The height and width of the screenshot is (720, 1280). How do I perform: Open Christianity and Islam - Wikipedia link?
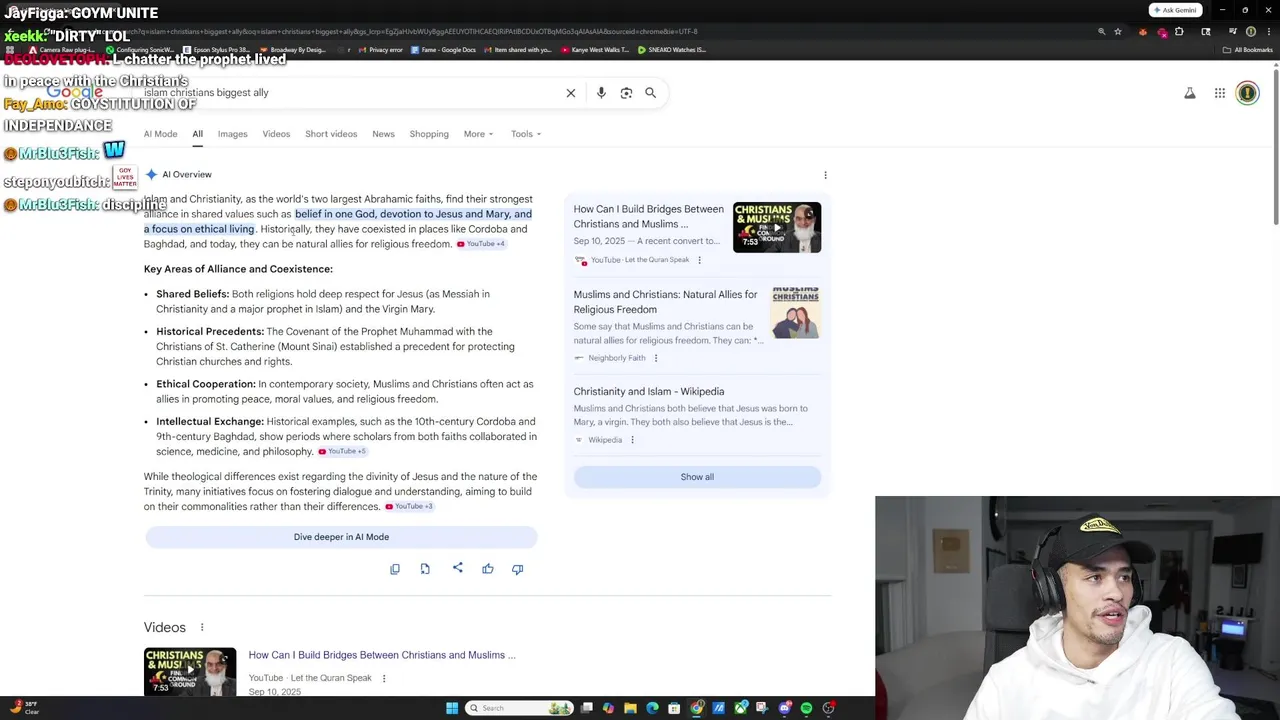[649, 392]
